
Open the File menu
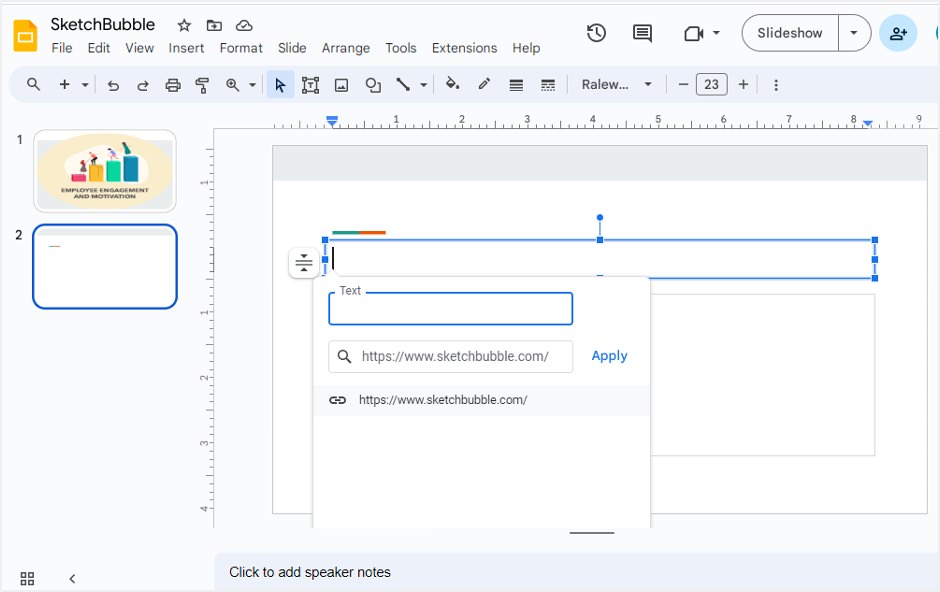[x=62, y=48]
